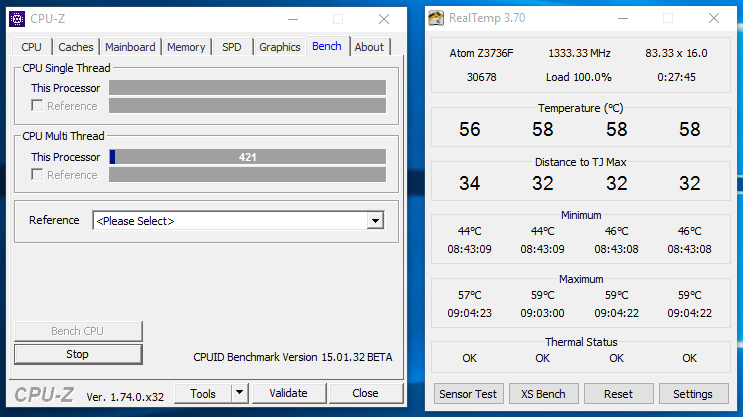Run Sensor Test in RealTemp
The image size is (743, 417).
(468, 394)
